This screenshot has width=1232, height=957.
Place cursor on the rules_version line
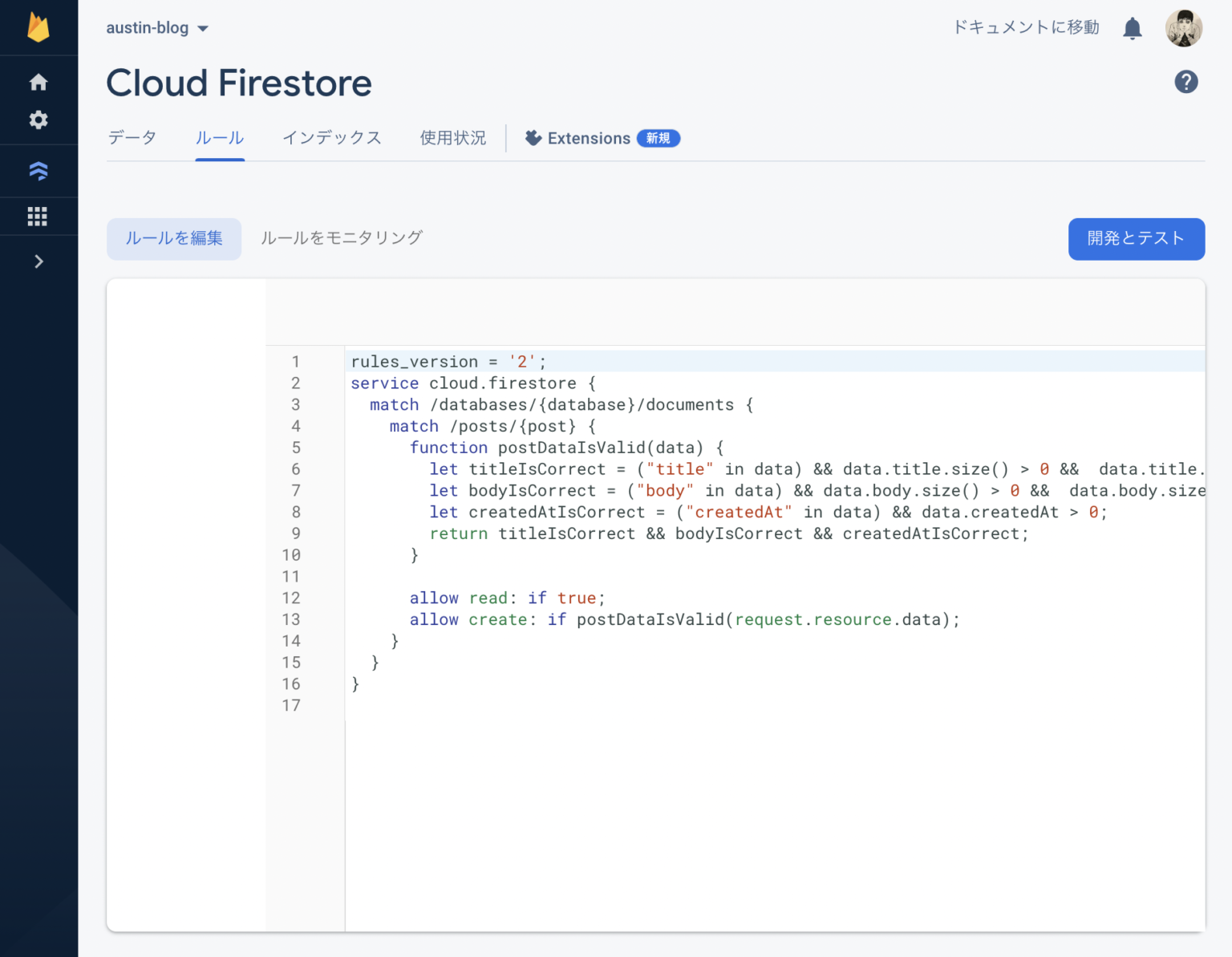[x=447, y=361]
